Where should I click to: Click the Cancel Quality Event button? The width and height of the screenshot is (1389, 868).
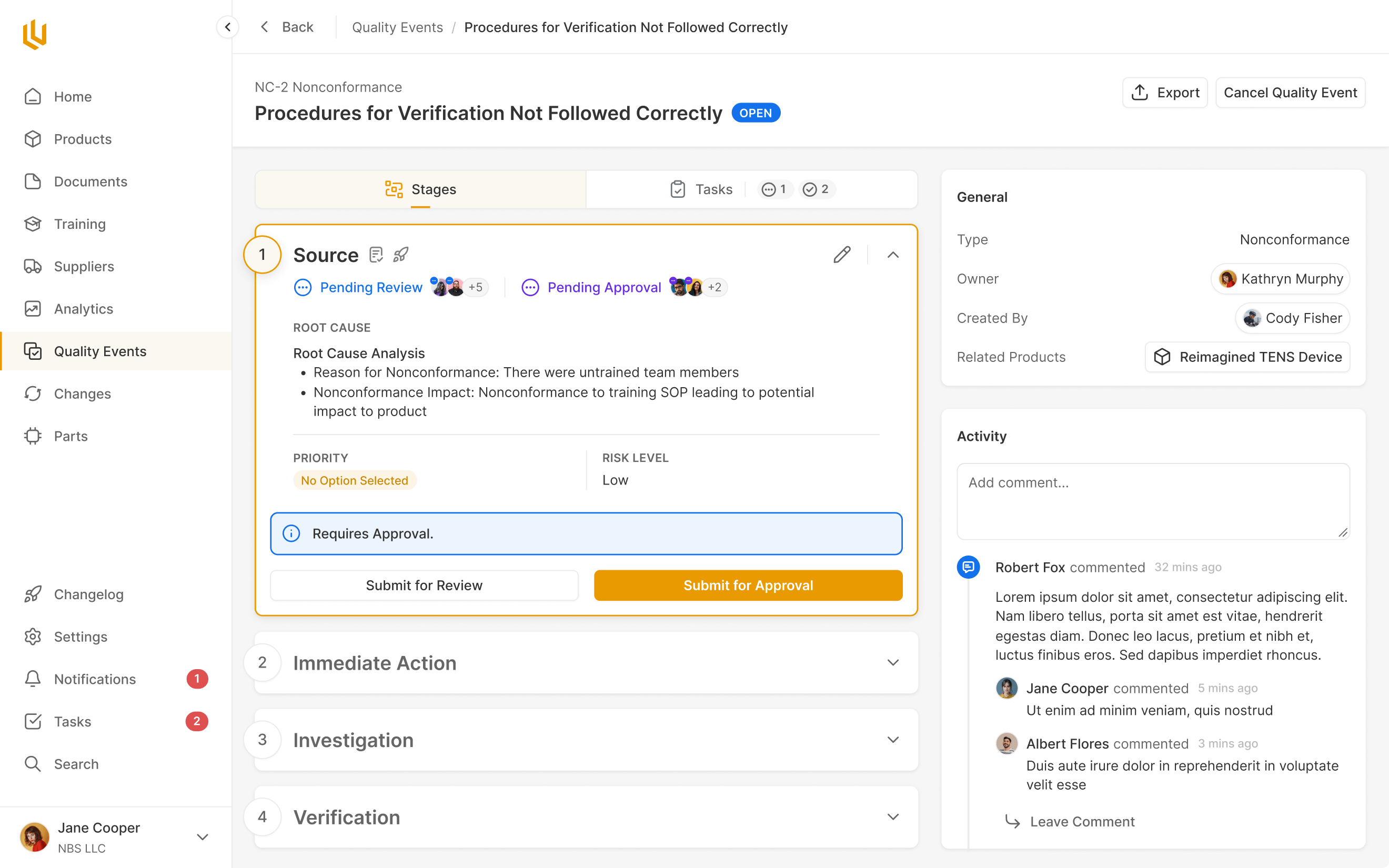tap(1290, 93)
